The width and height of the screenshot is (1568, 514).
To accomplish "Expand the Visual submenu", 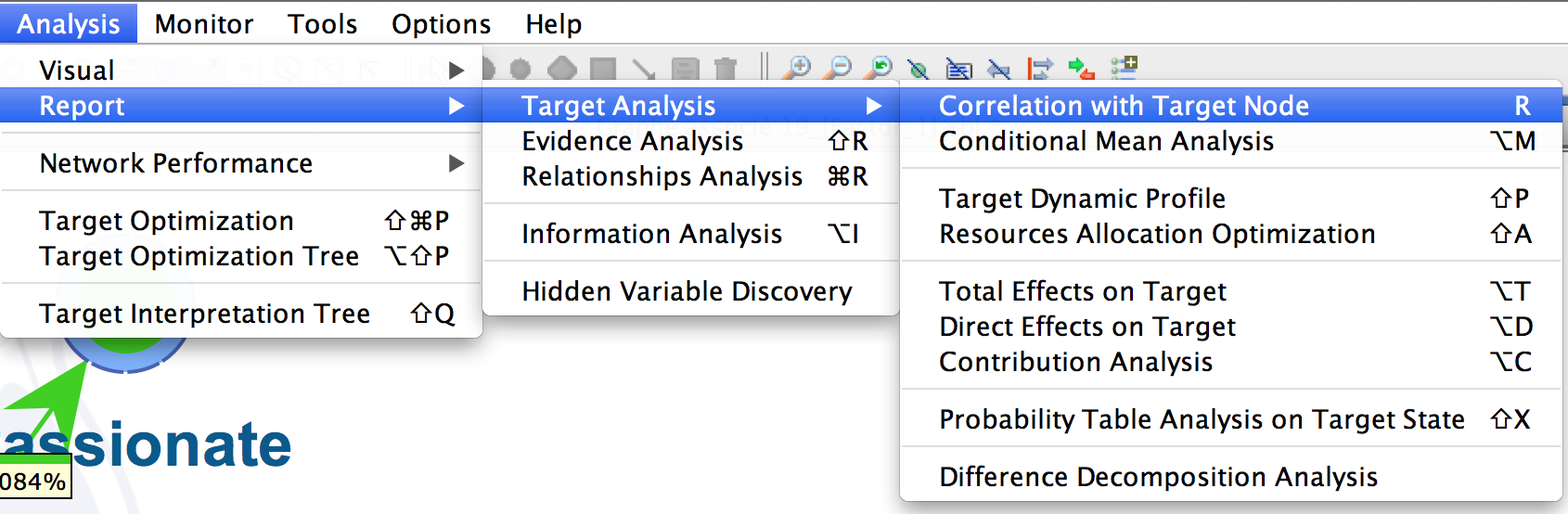I will (241, 70).
